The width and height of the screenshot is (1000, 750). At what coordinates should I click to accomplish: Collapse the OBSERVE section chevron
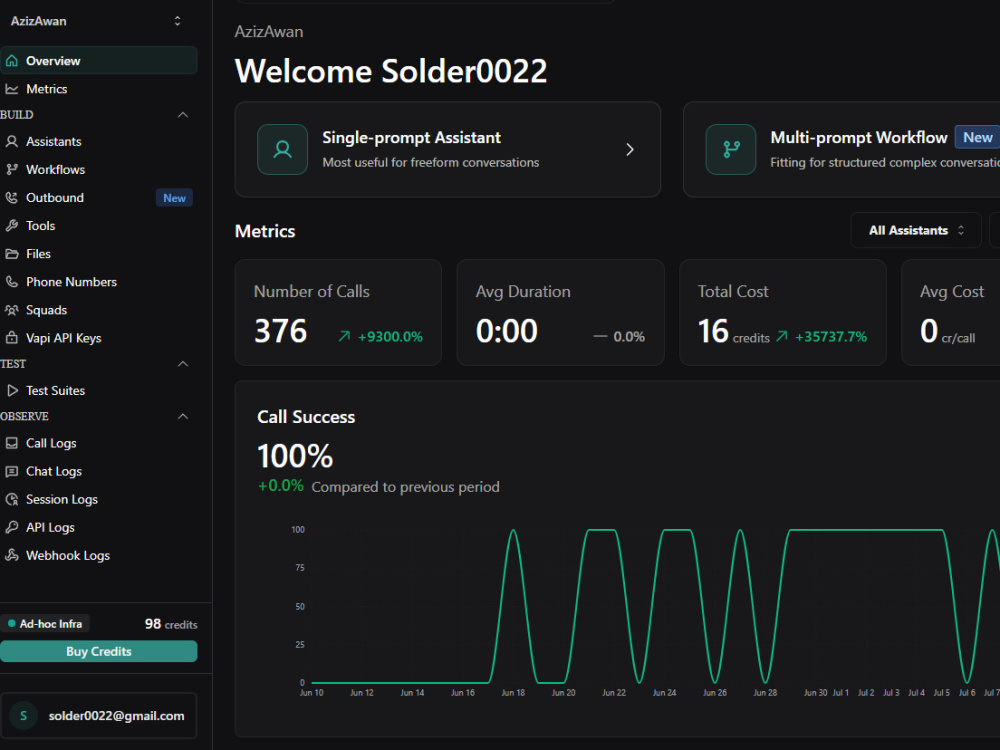pyautogui.click(x=183, y=416)
